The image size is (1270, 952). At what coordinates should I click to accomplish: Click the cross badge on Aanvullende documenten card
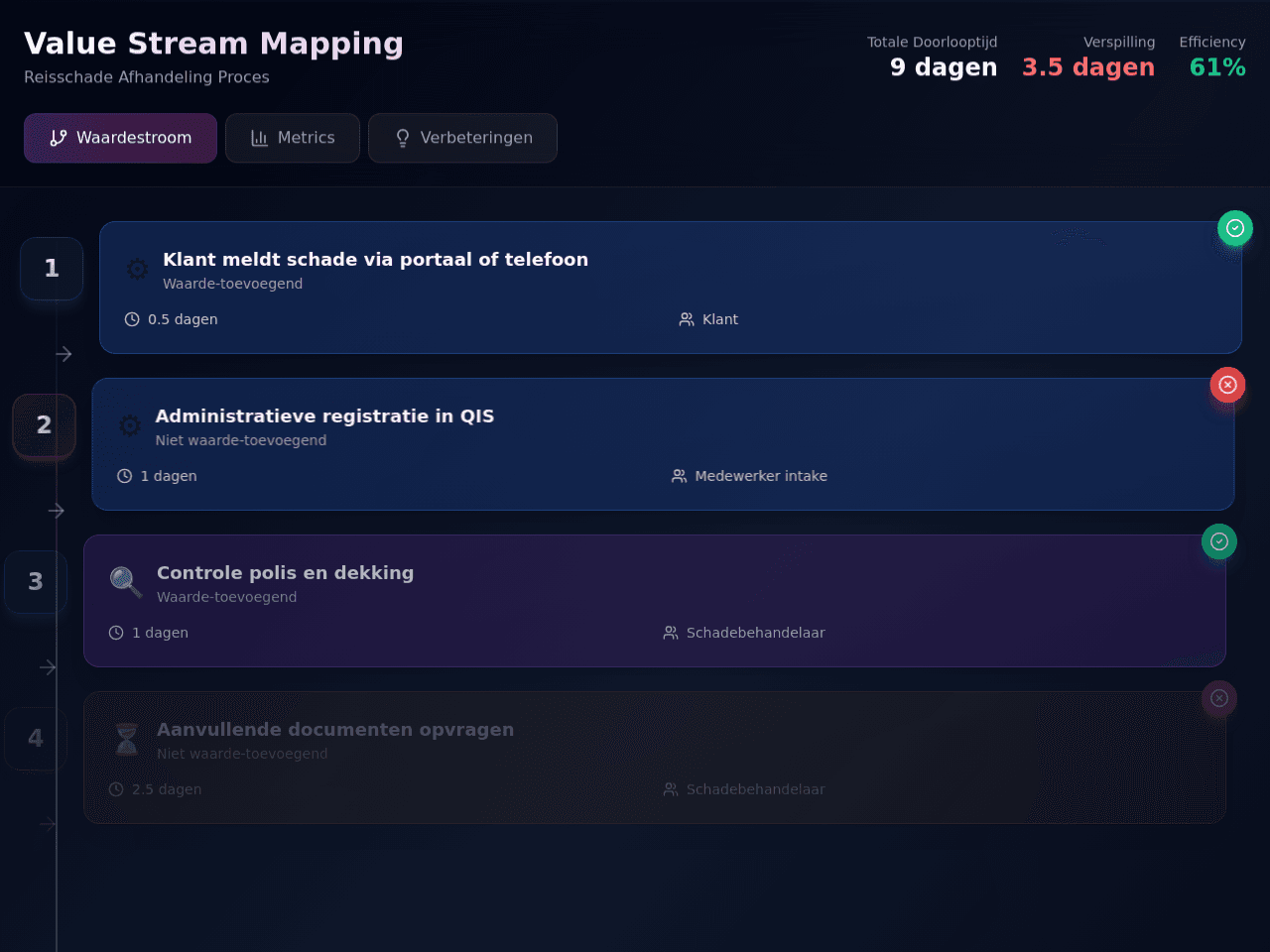tap(1219, 698)
